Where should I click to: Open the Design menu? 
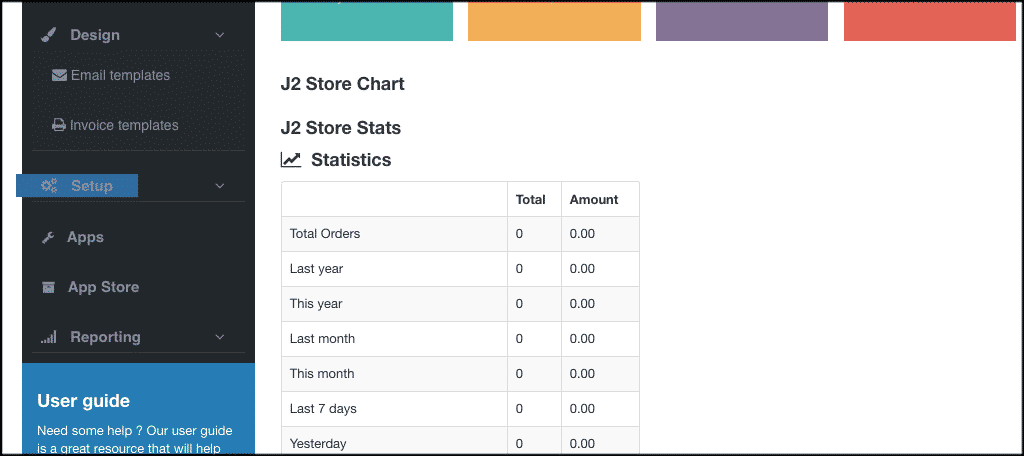click(95, 35)
